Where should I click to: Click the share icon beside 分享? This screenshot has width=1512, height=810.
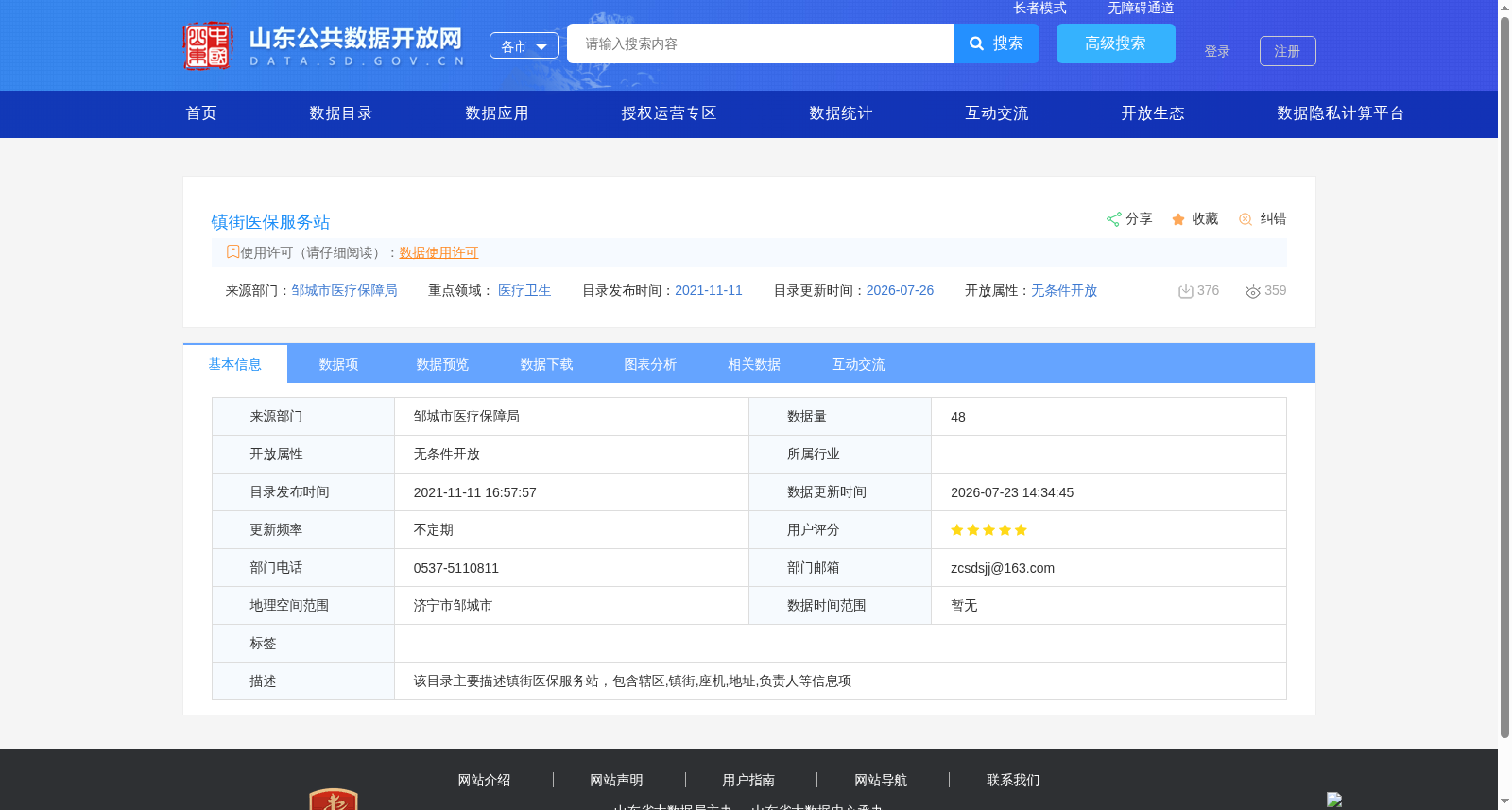click(1113, 219)
